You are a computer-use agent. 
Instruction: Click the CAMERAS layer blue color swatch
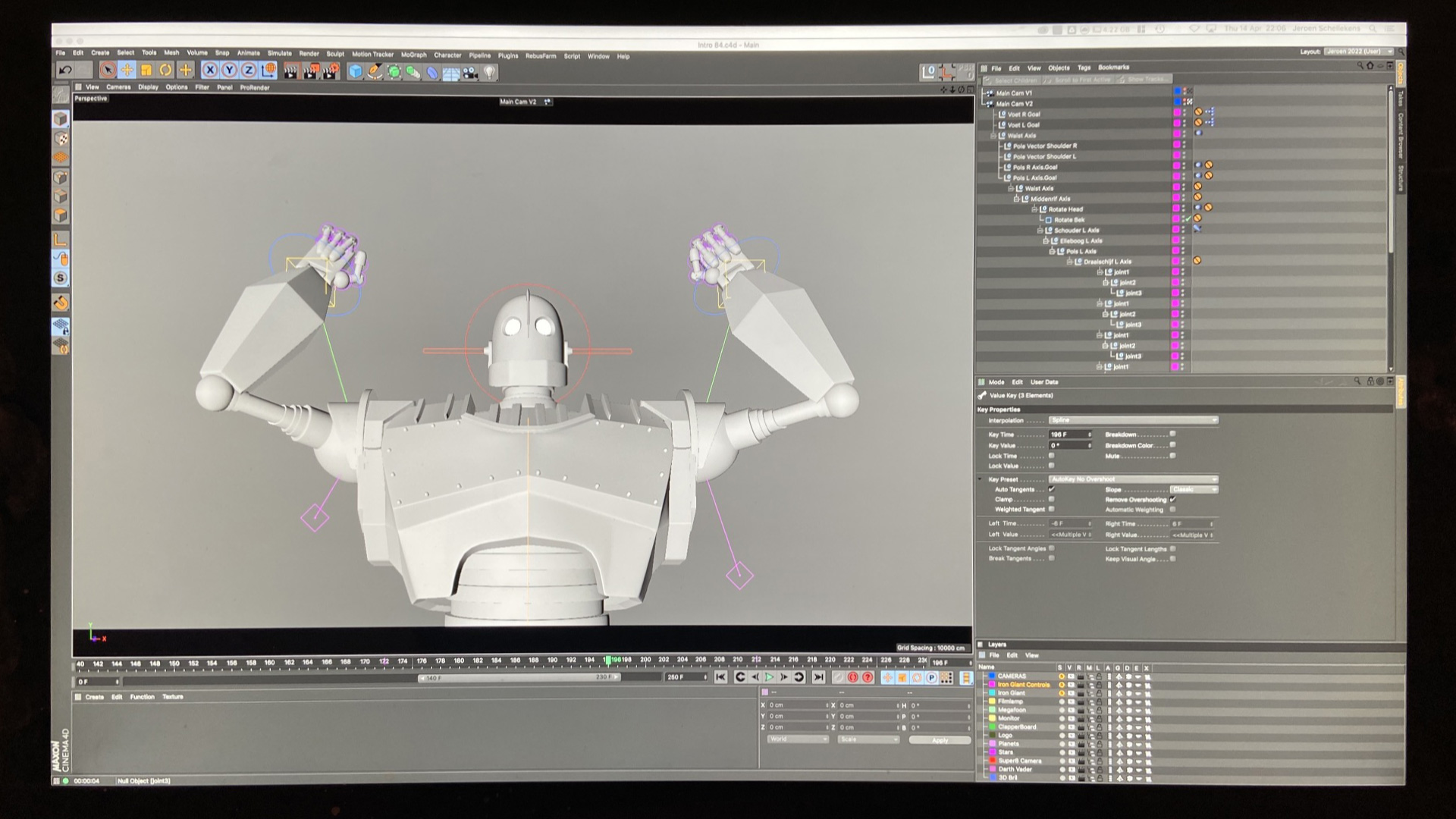click(x=992, y=676)
